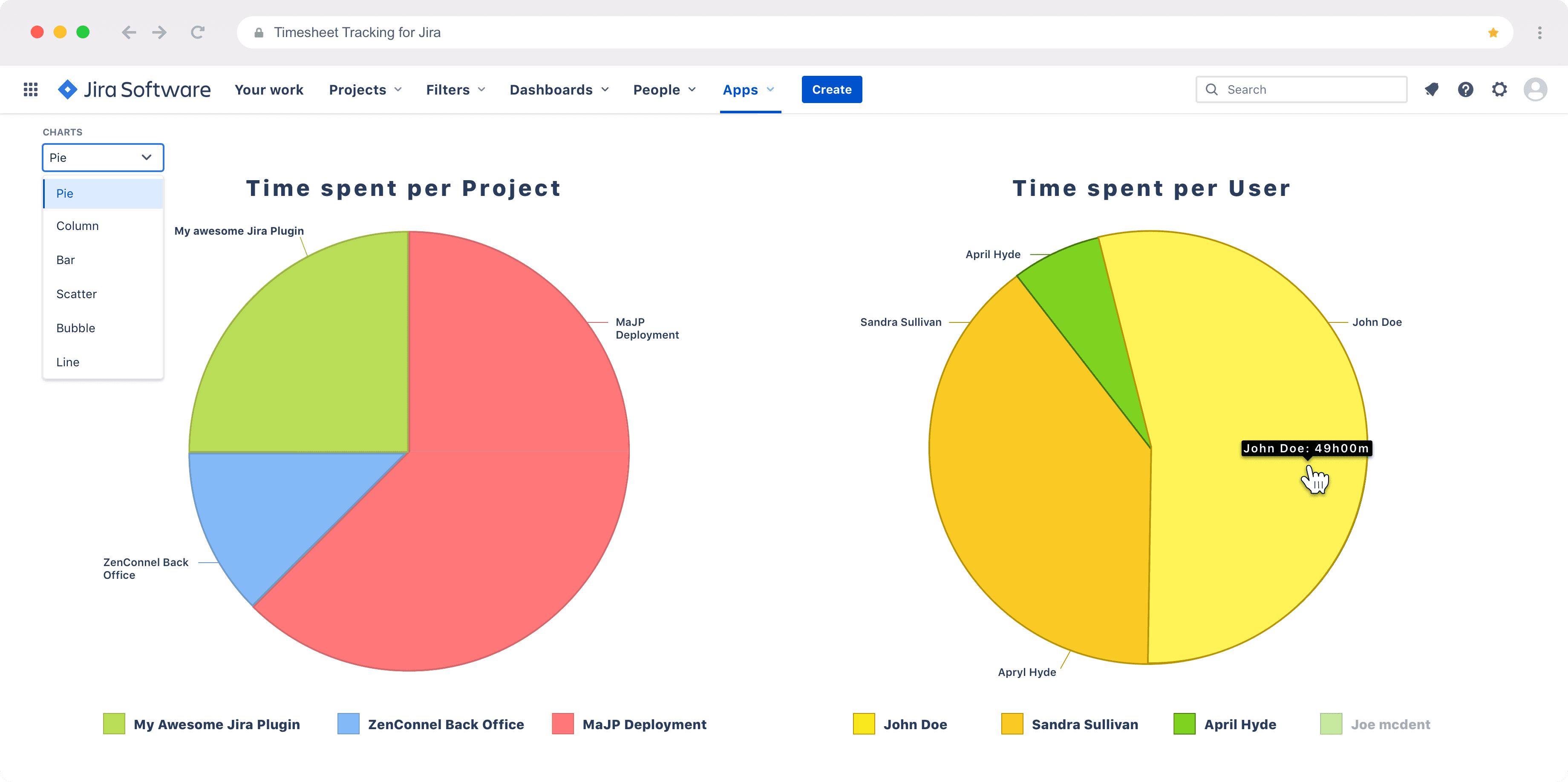Click 'MaJP Deployment' pie chart label
1568x782 pixels.
[x=647, y=329]
